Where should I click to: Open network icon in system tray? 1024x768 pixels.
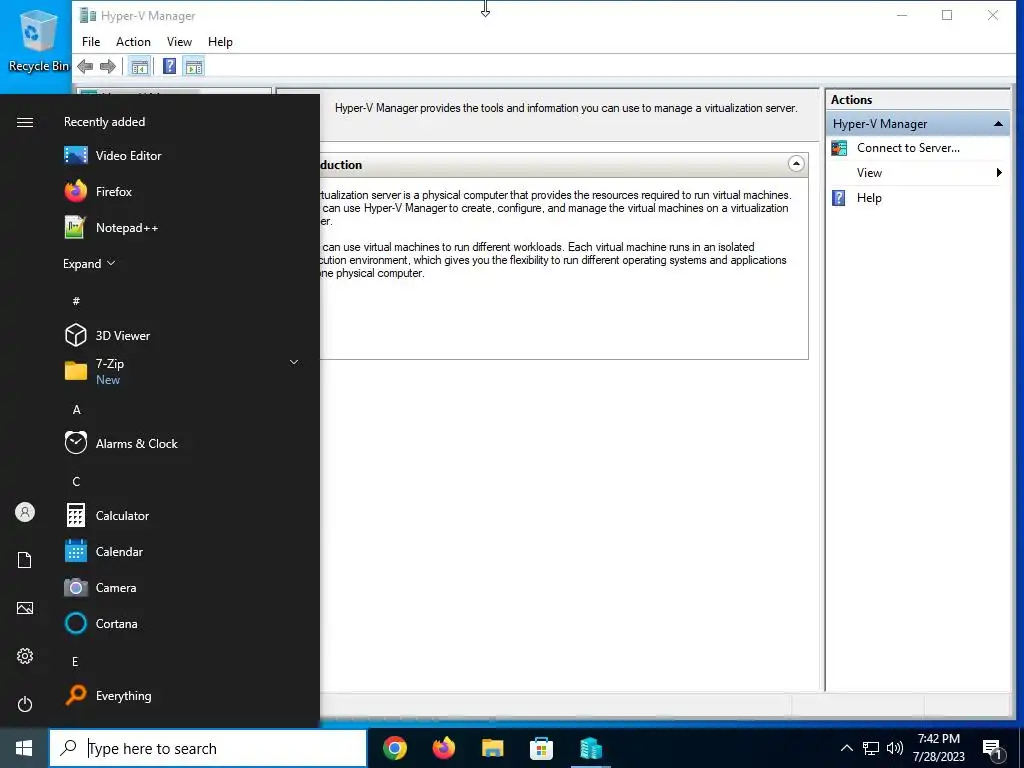click(x=871, y=748)
